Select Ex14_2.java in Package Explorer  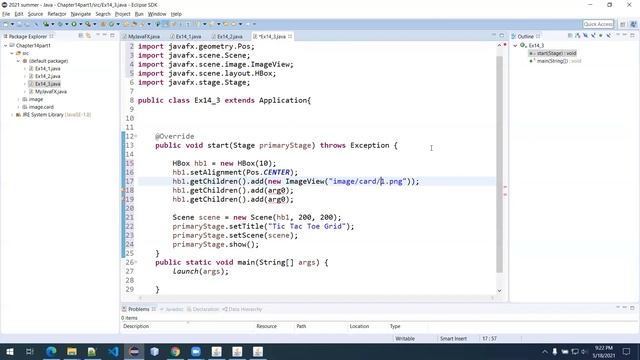tap(47, 76)
